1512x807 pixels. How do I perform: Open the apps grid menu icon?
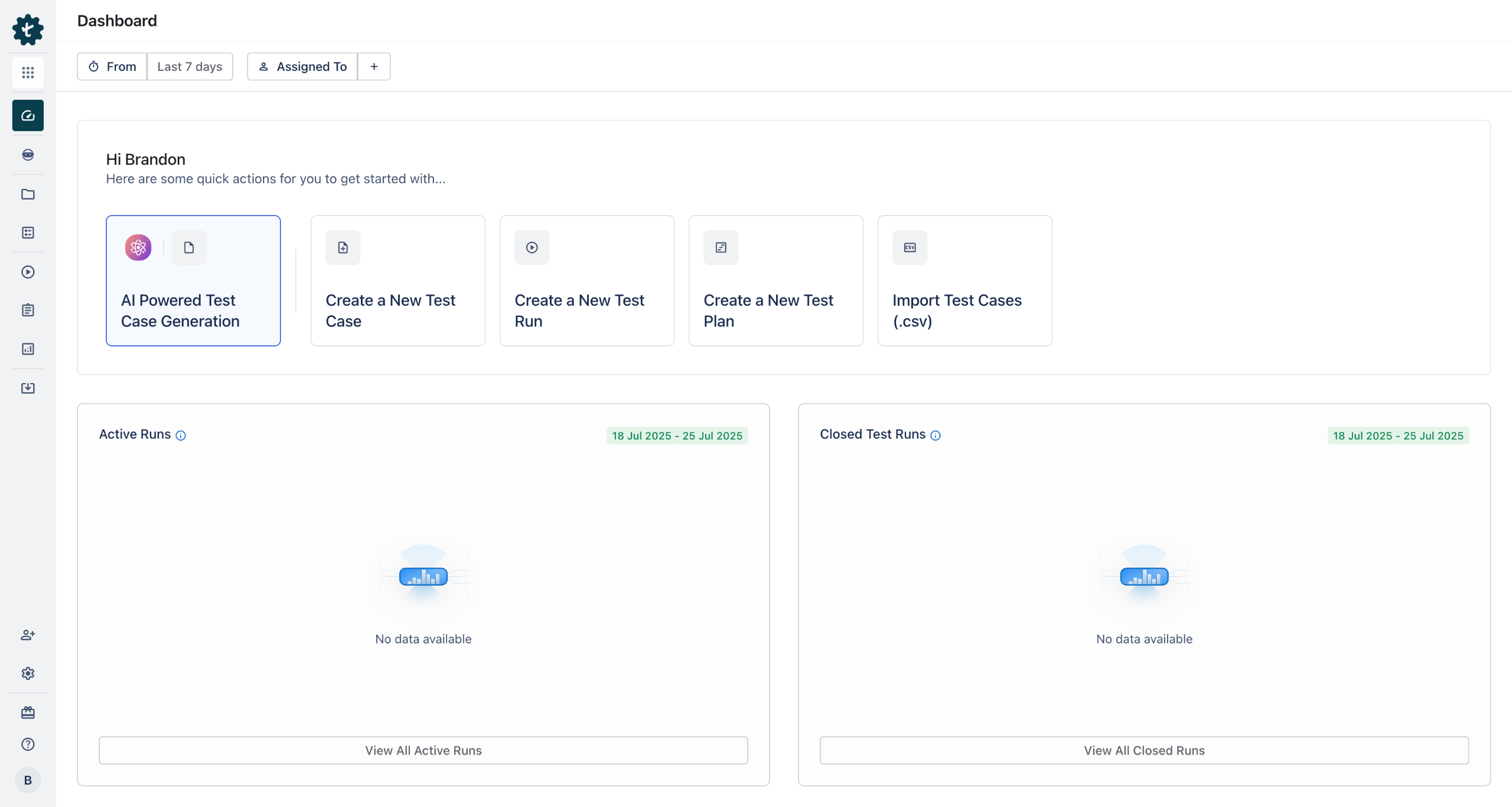(28, 73)
